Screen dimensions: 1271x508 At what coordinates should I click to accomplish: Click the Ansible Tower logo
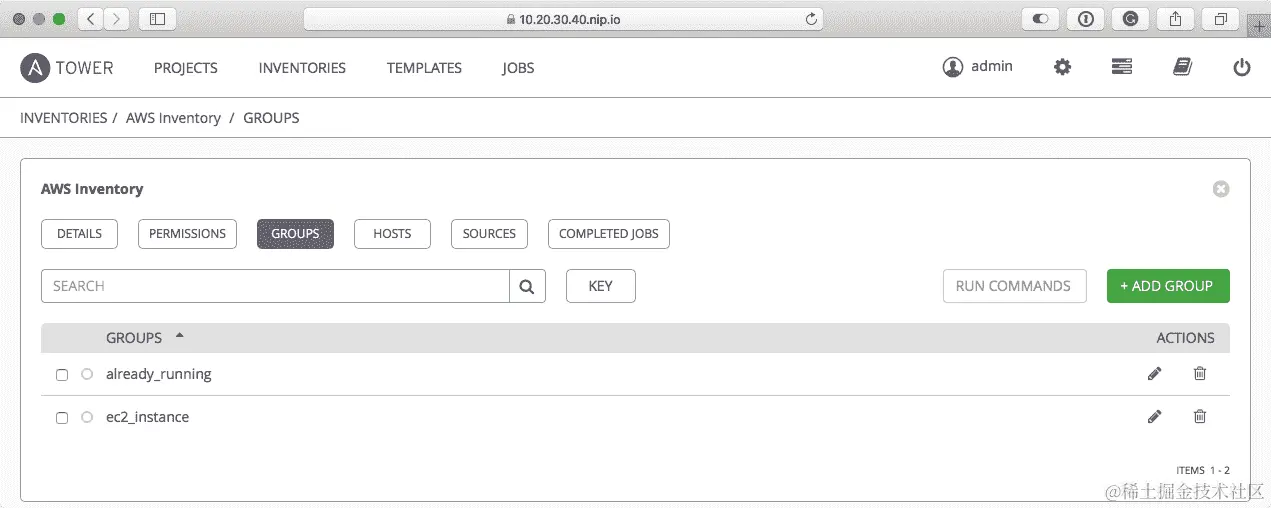click(67, 68)
